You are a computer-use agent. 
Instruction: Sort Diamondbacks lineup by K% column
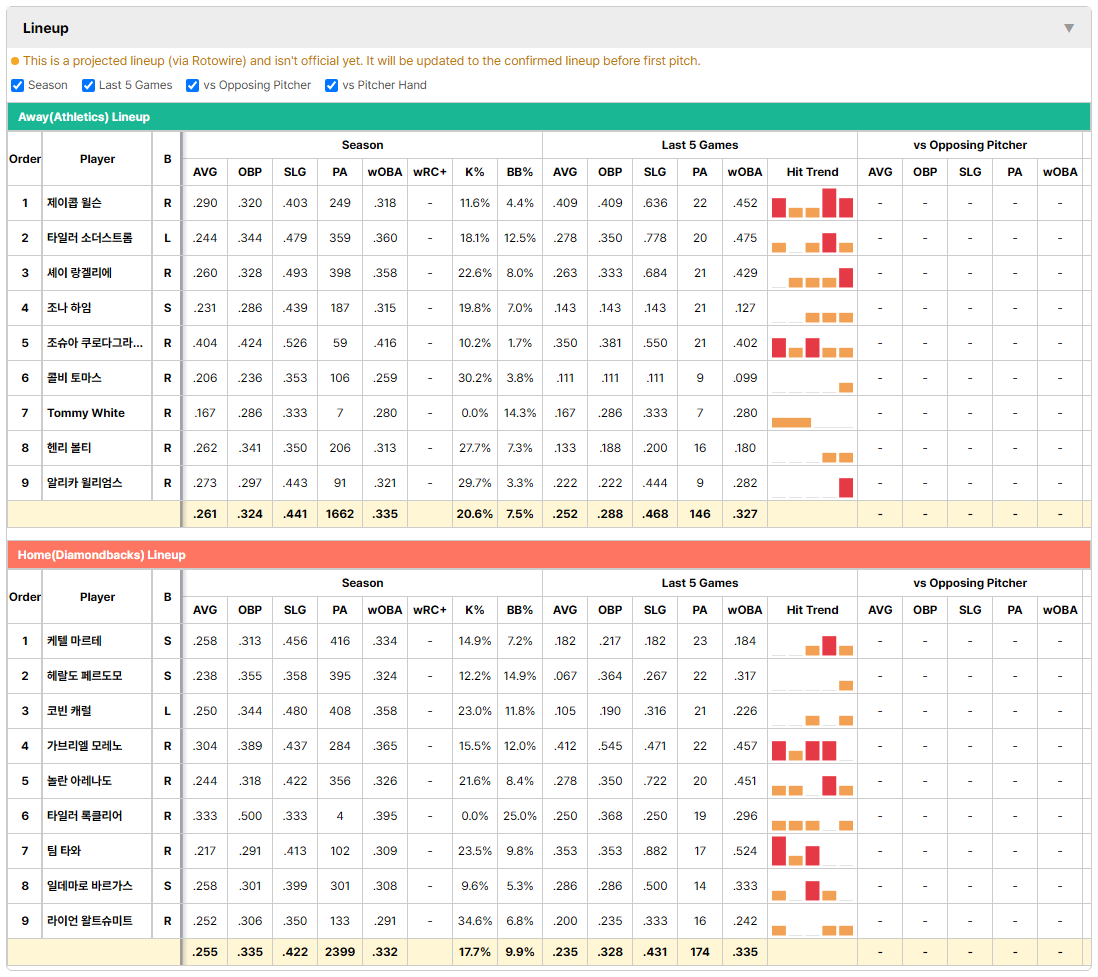475,610
